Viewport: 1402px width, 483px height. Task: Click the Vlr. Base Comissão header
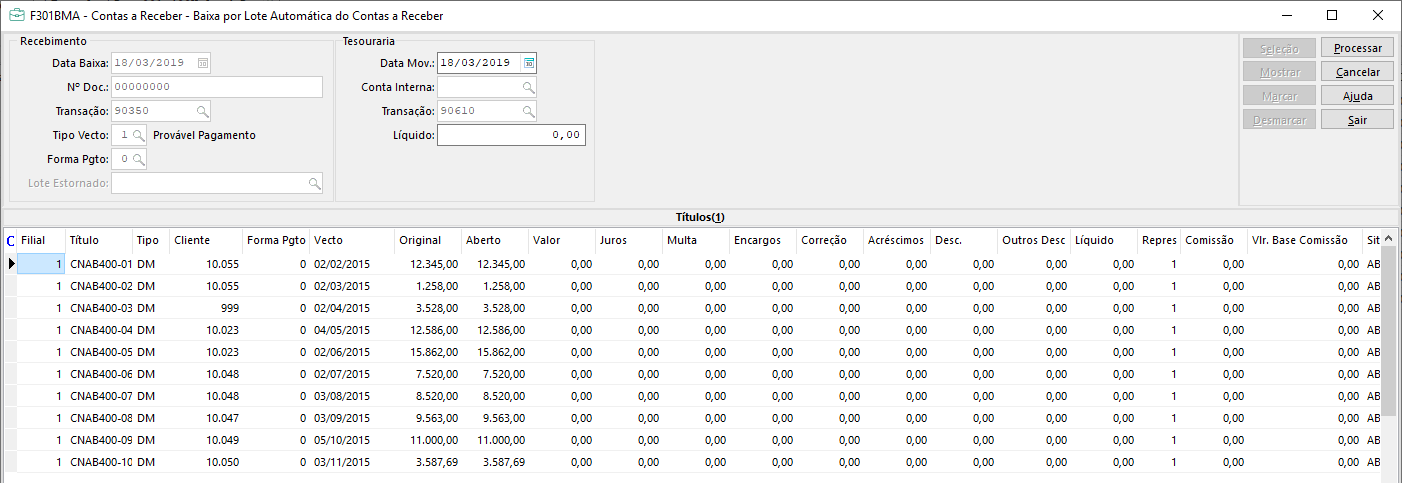1304,240
